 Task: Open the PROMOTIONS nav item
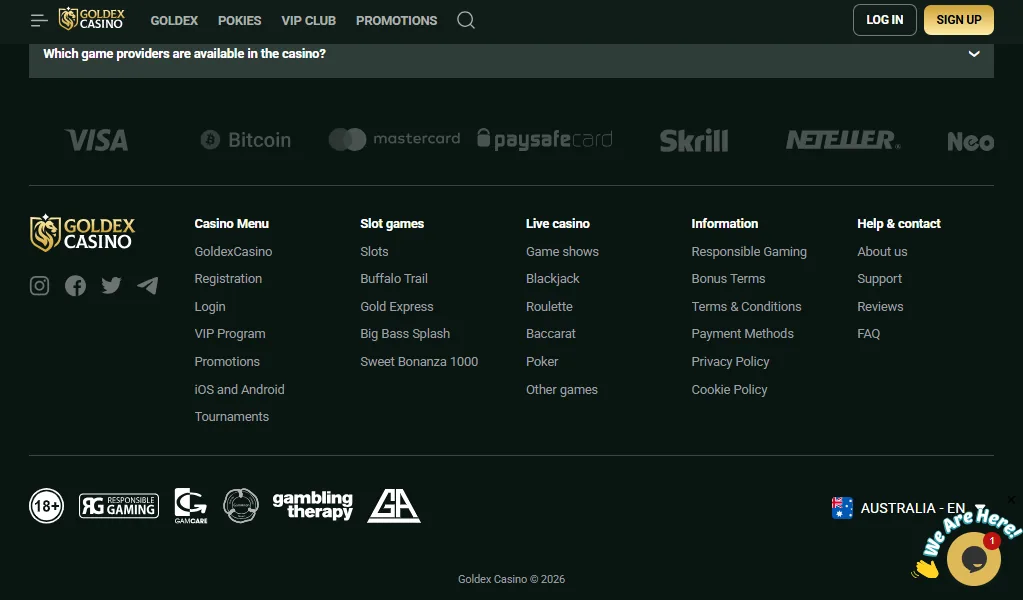[397, 20]
